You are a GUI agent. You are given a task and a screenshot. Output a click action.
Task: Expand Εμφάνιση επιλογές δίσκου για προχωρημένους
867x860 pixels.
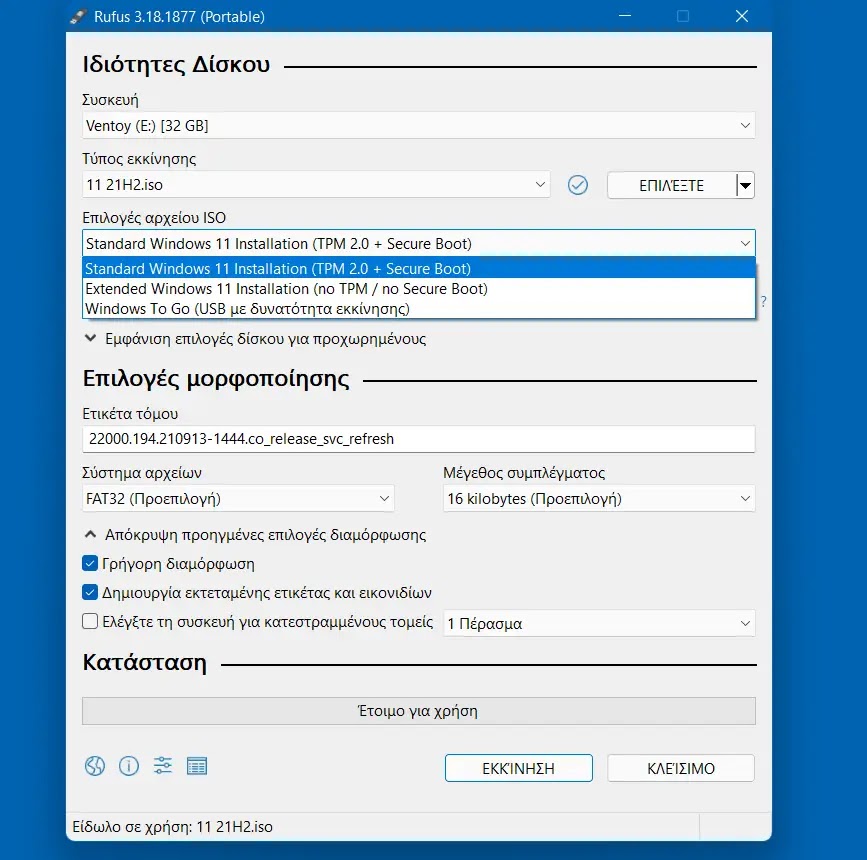[255, 338]
